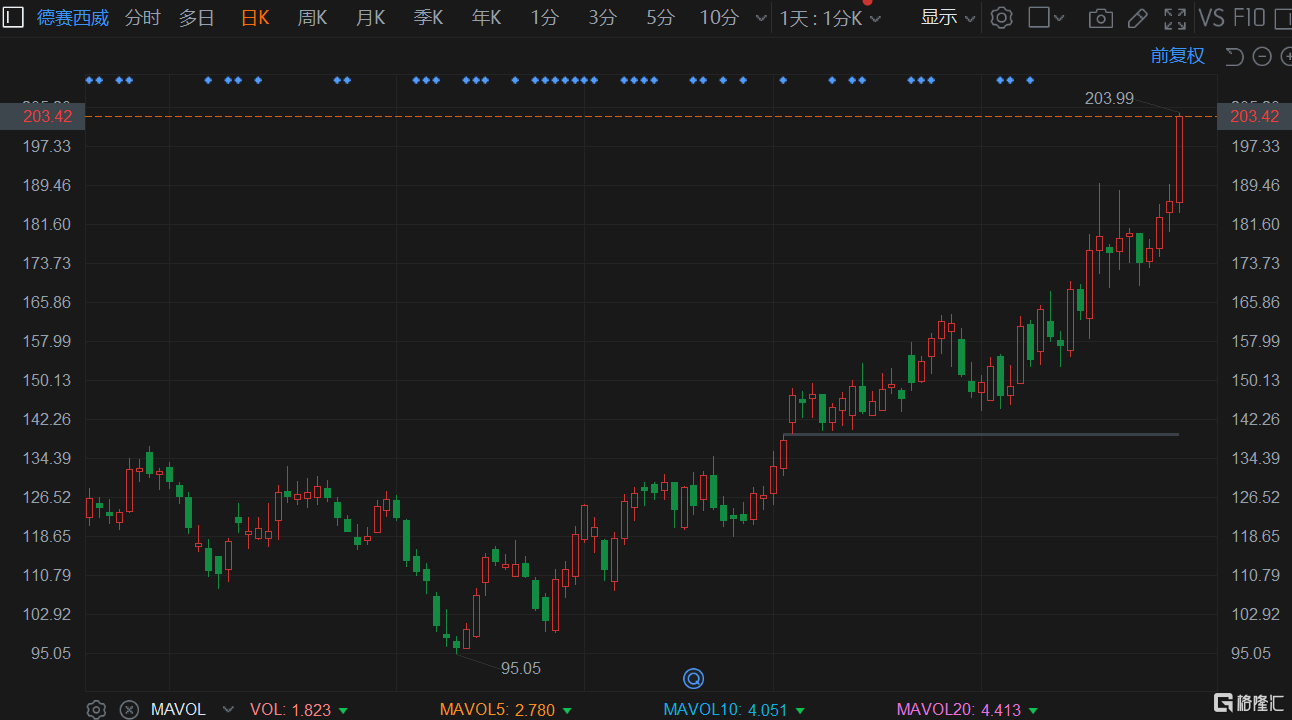Image resolution: width=1292 pixels, height=720 pixels.
Task: Click the 203.42 current price label on left axis
Action: 47,116
